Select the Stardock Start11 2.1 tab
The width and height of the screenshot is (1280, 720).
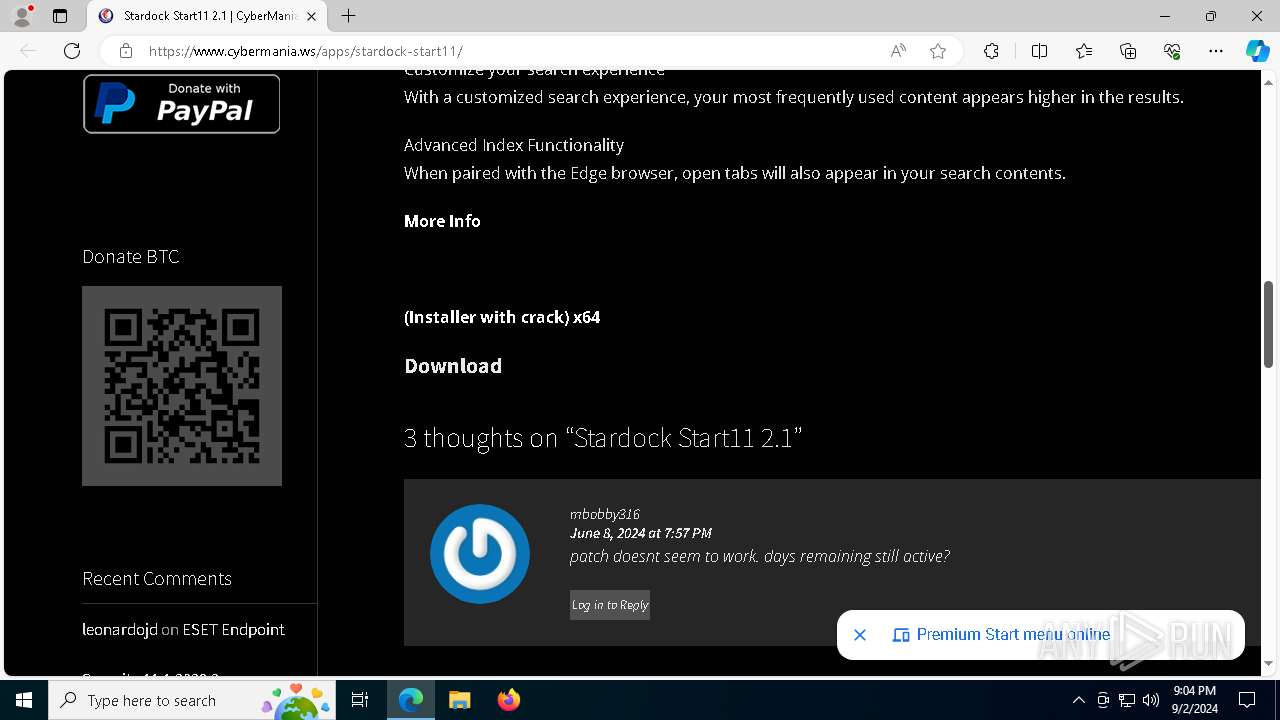point(207,16)
